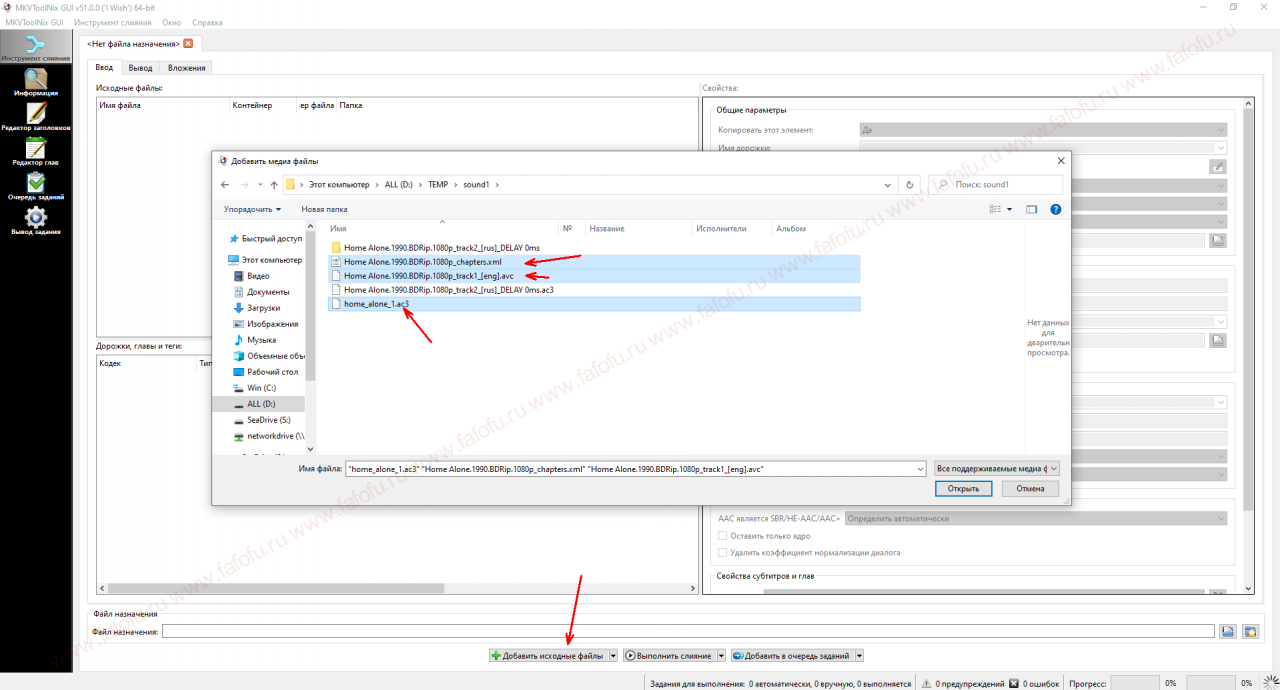Open the Информация tool in sidebar

tap(36, 83)
